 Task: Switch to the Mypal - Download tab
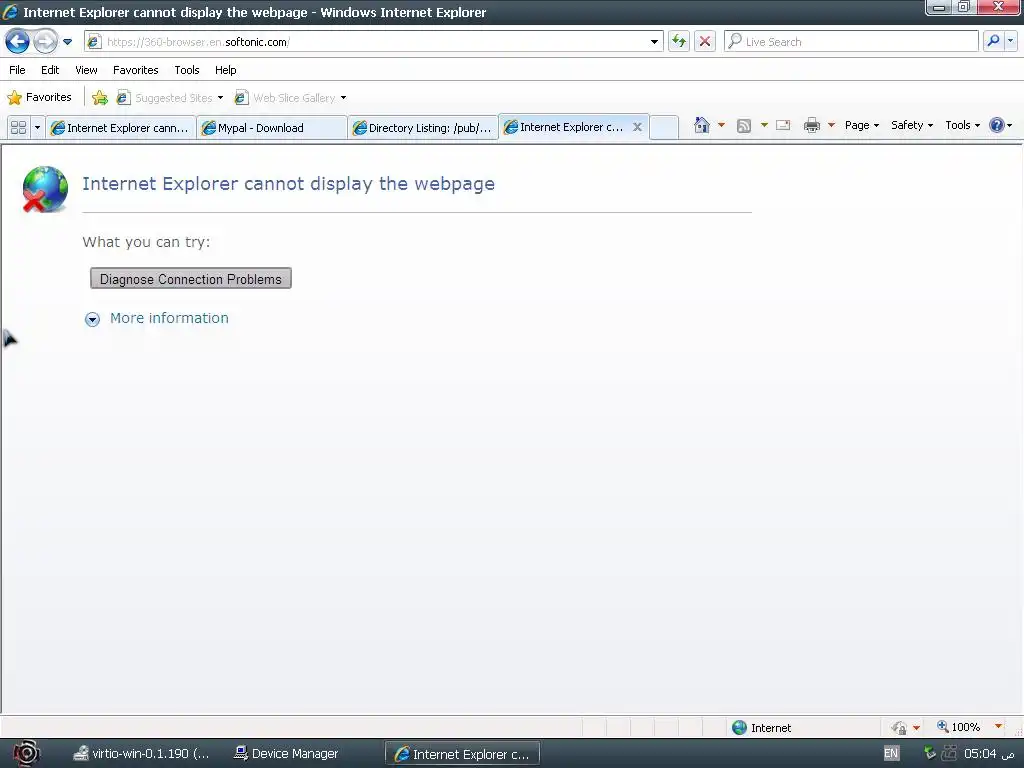tap(272, 128)
